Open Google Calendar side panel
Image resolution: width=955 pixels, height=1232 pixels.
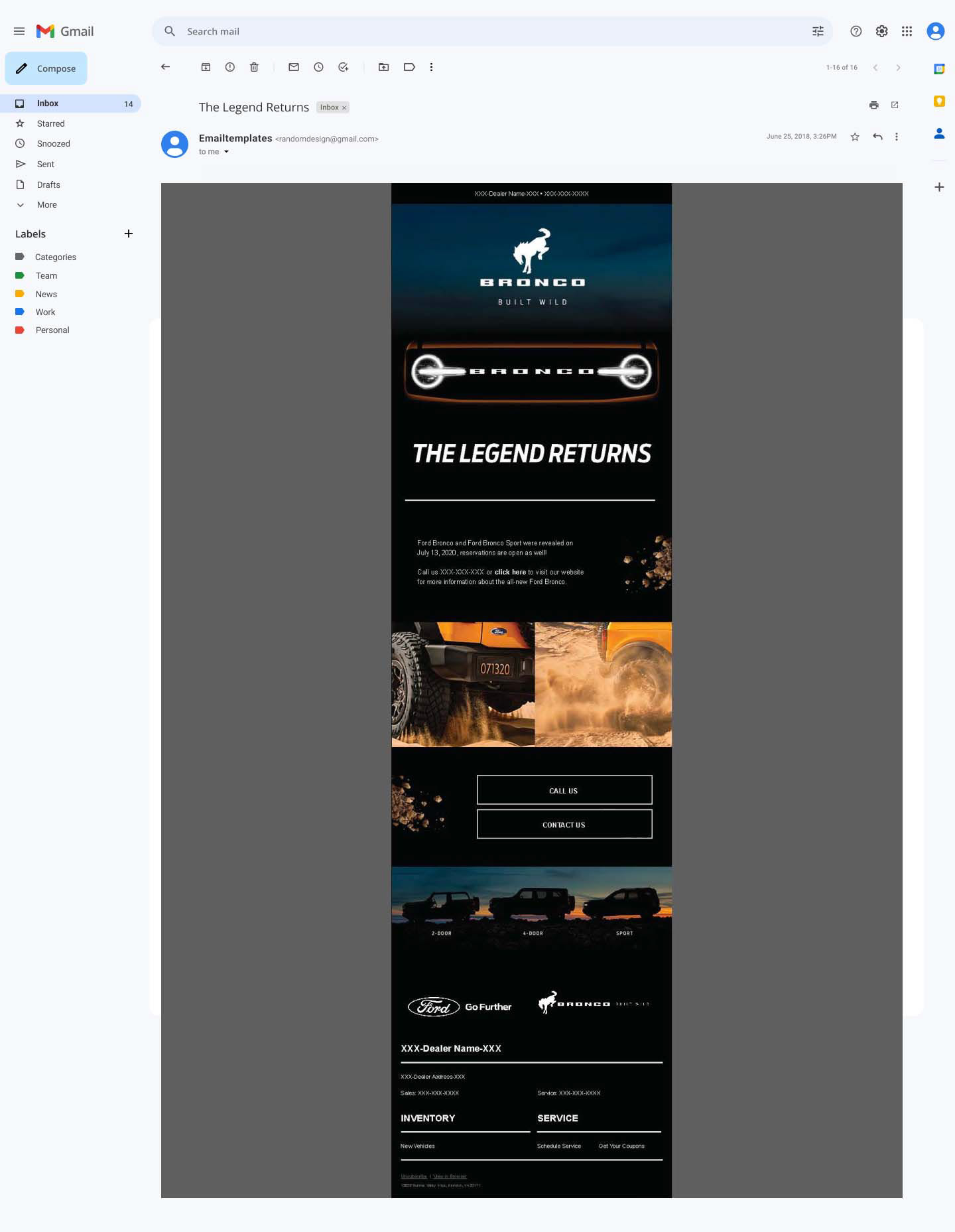click(x=939, y=68)
